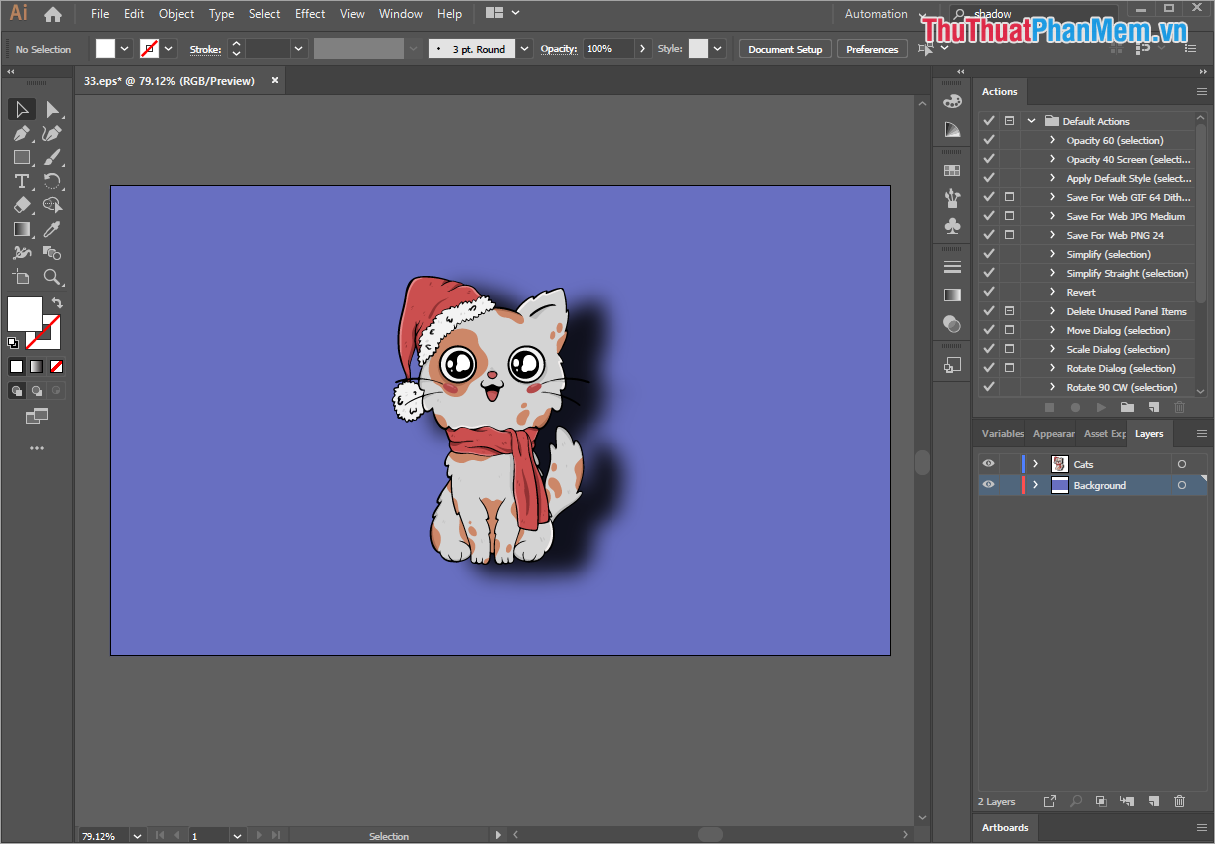
Task: Open the Gradient panel icon
Action: [x=952, y=294]
